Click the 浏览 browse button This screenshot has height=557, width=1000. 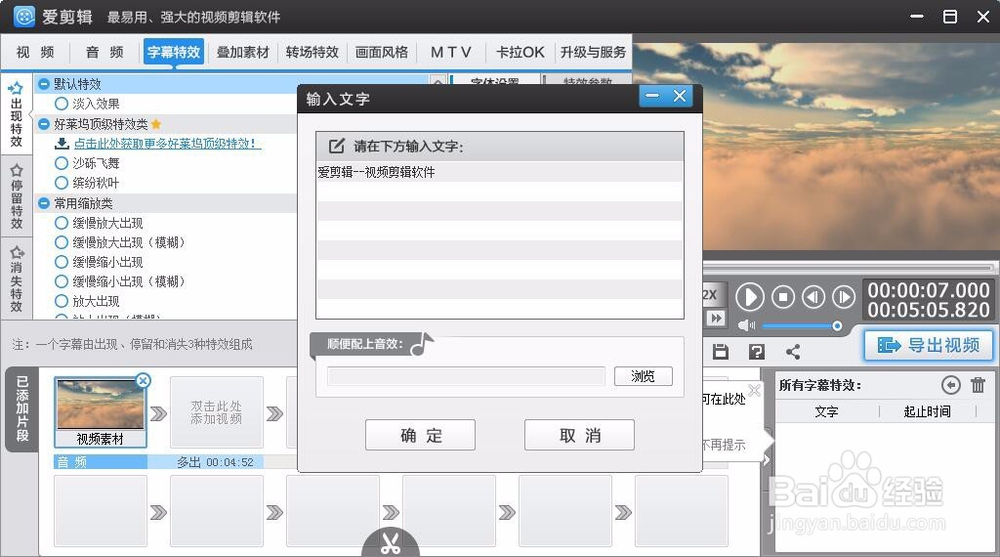pos(643,376)
